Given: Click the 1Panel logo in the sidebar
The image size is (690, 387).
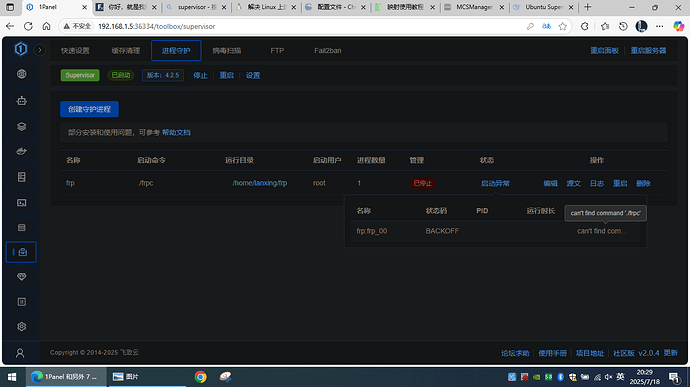Looking at the screenshot, I should (x=21, y=49).
